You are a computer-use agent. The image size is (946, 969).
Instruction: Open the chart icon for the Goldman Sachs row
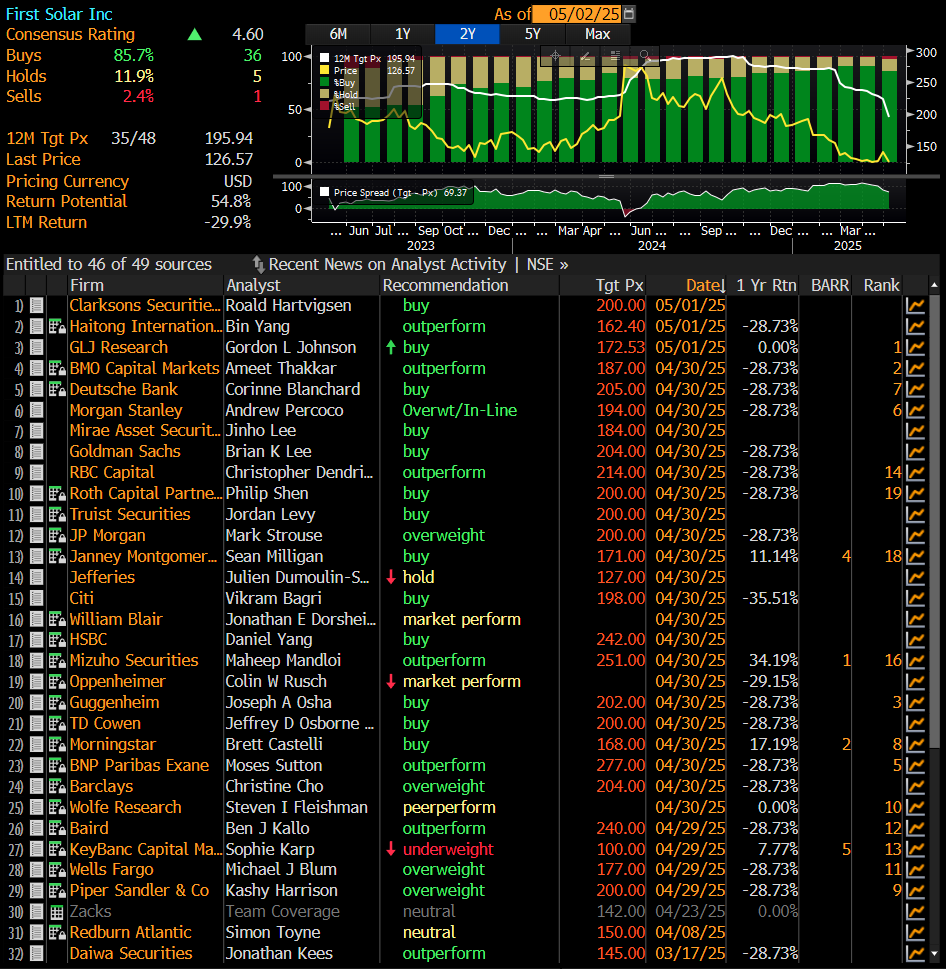tap(915, 451)
